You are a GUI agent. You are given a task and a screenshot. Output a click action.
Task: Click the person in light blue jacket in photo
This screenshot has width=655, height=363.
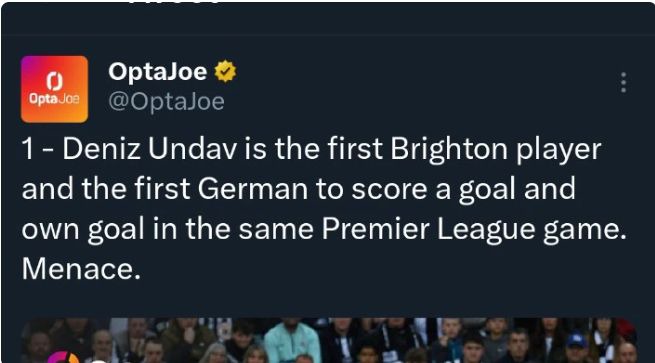click(292, 341)
